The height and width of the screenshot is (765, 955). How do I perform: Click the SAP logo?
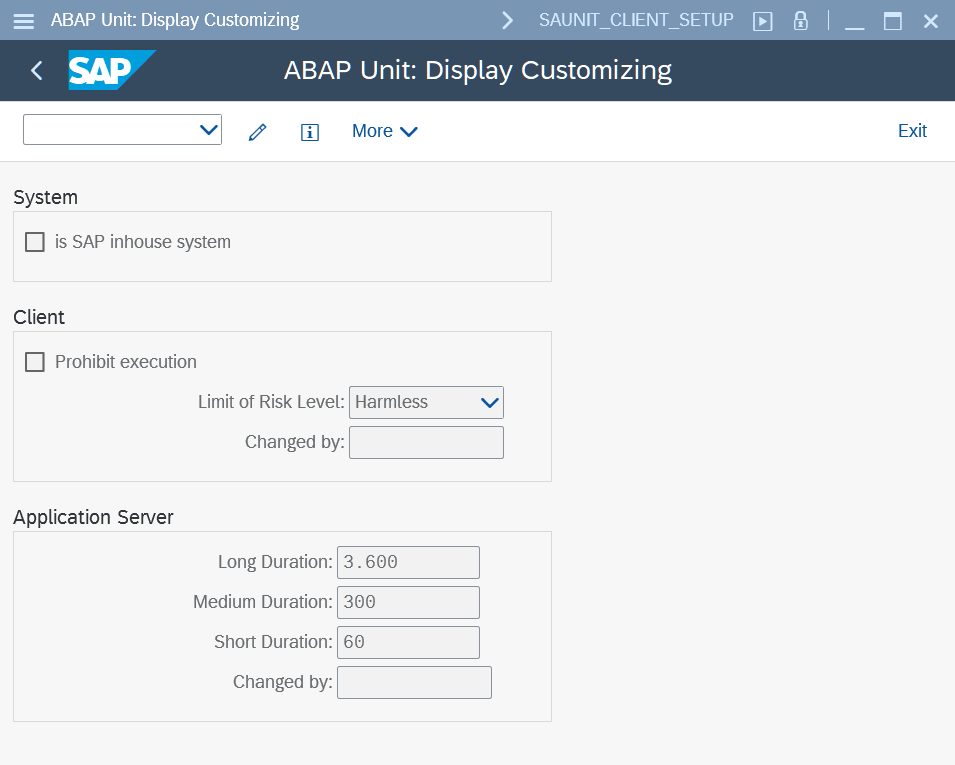click(111, 70)
